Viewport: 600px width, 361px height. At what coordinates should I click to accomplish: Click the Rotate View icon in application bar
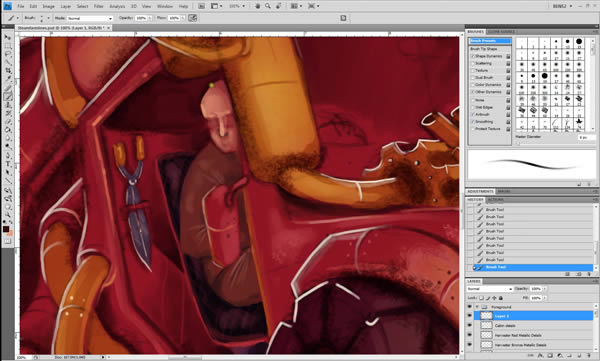coord(279,6)
